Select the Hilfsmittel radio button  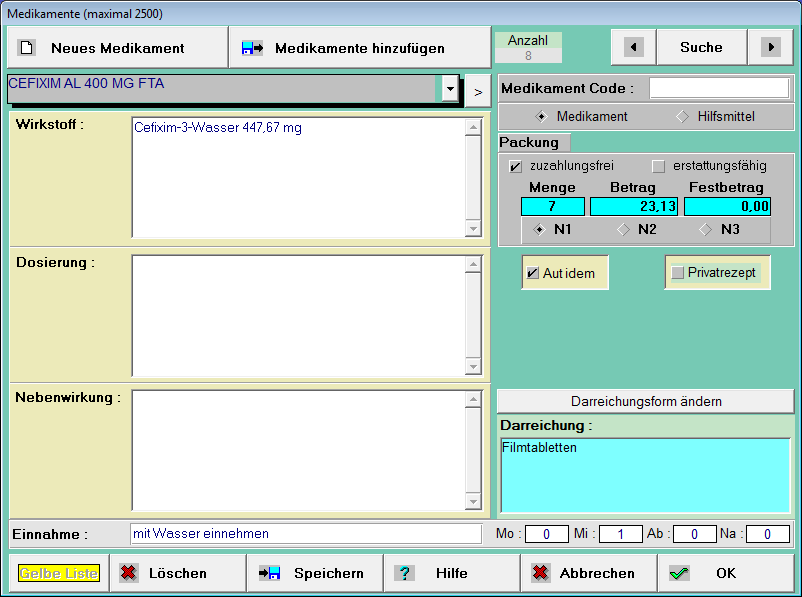tap(683, 116)
